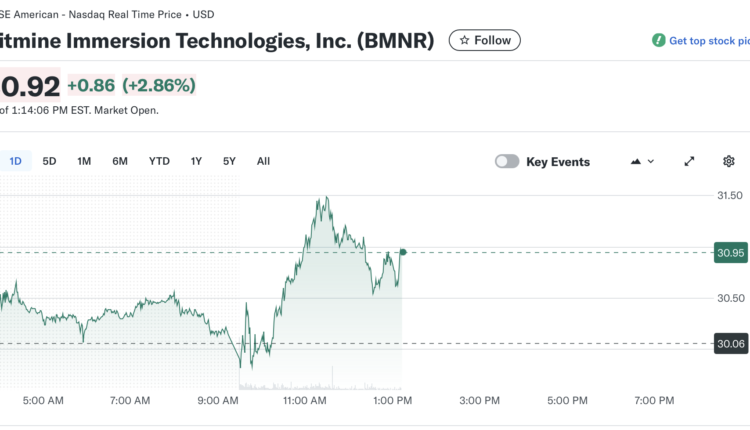Click the star icon in Follow button
750x430 pixels.
[x=466, y=41]
